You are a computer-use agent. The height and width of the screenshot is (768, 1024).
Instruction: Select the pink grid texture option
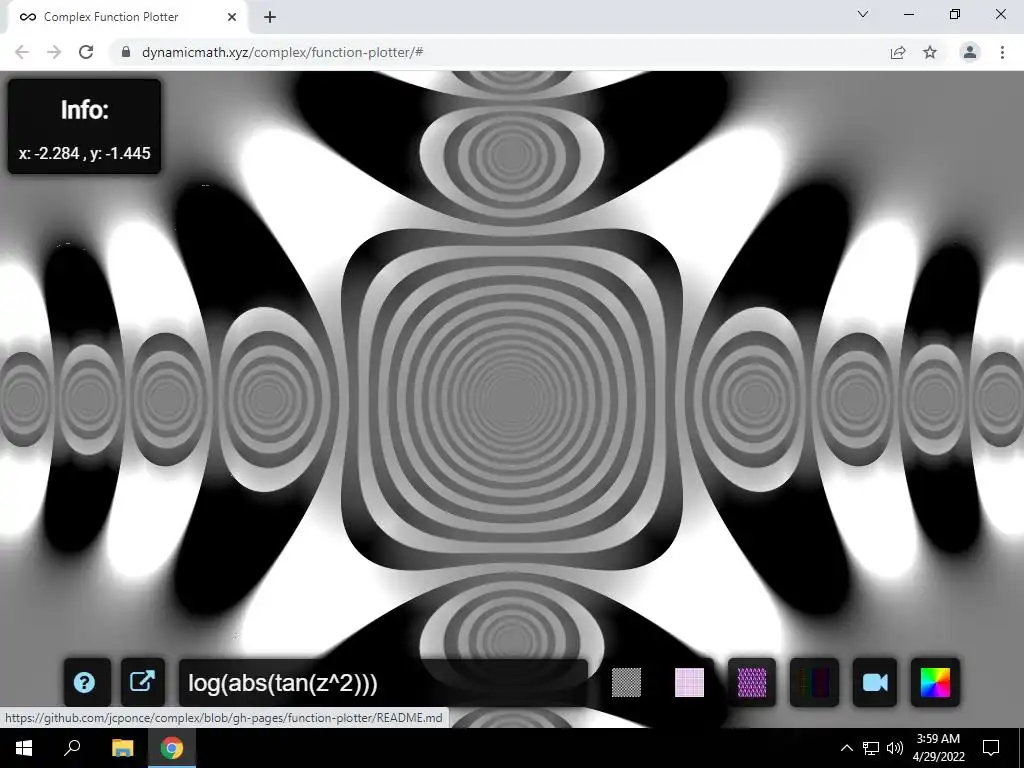689,682
